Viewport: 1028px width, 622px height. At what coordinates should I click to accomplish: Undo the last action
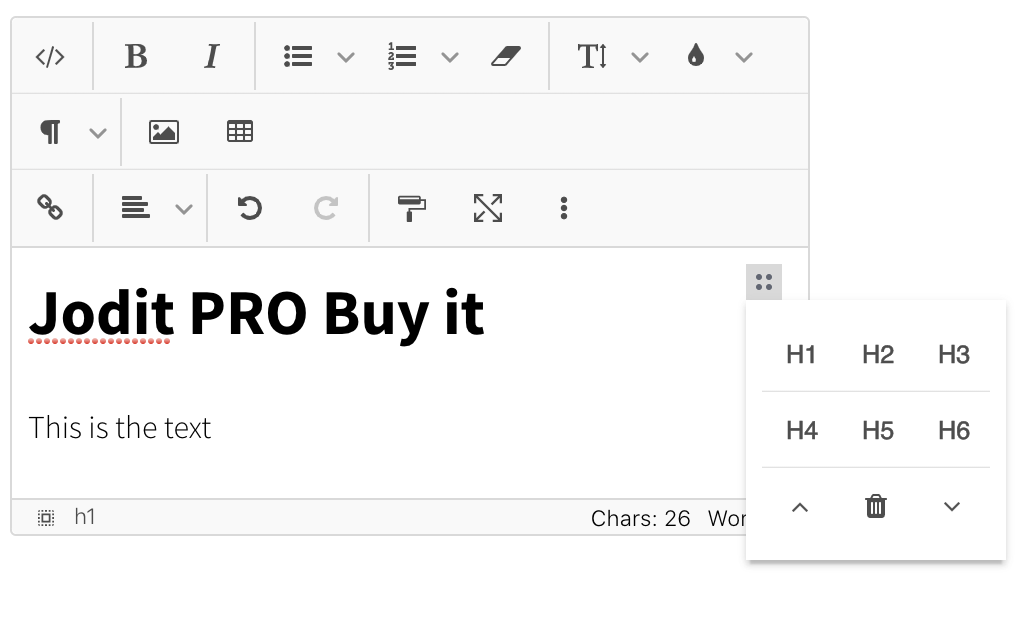249,208
